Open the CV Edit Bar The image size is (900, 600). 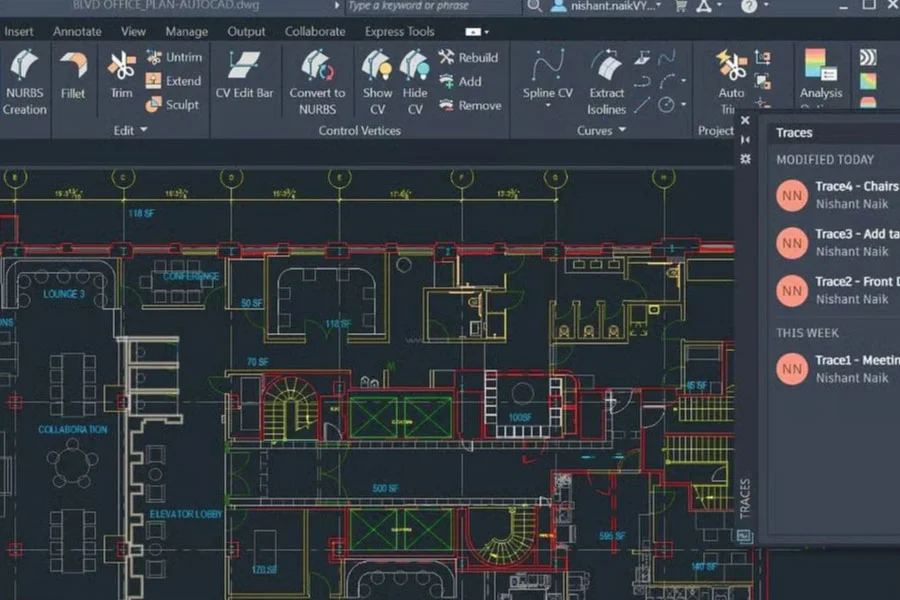coord(244,77)
